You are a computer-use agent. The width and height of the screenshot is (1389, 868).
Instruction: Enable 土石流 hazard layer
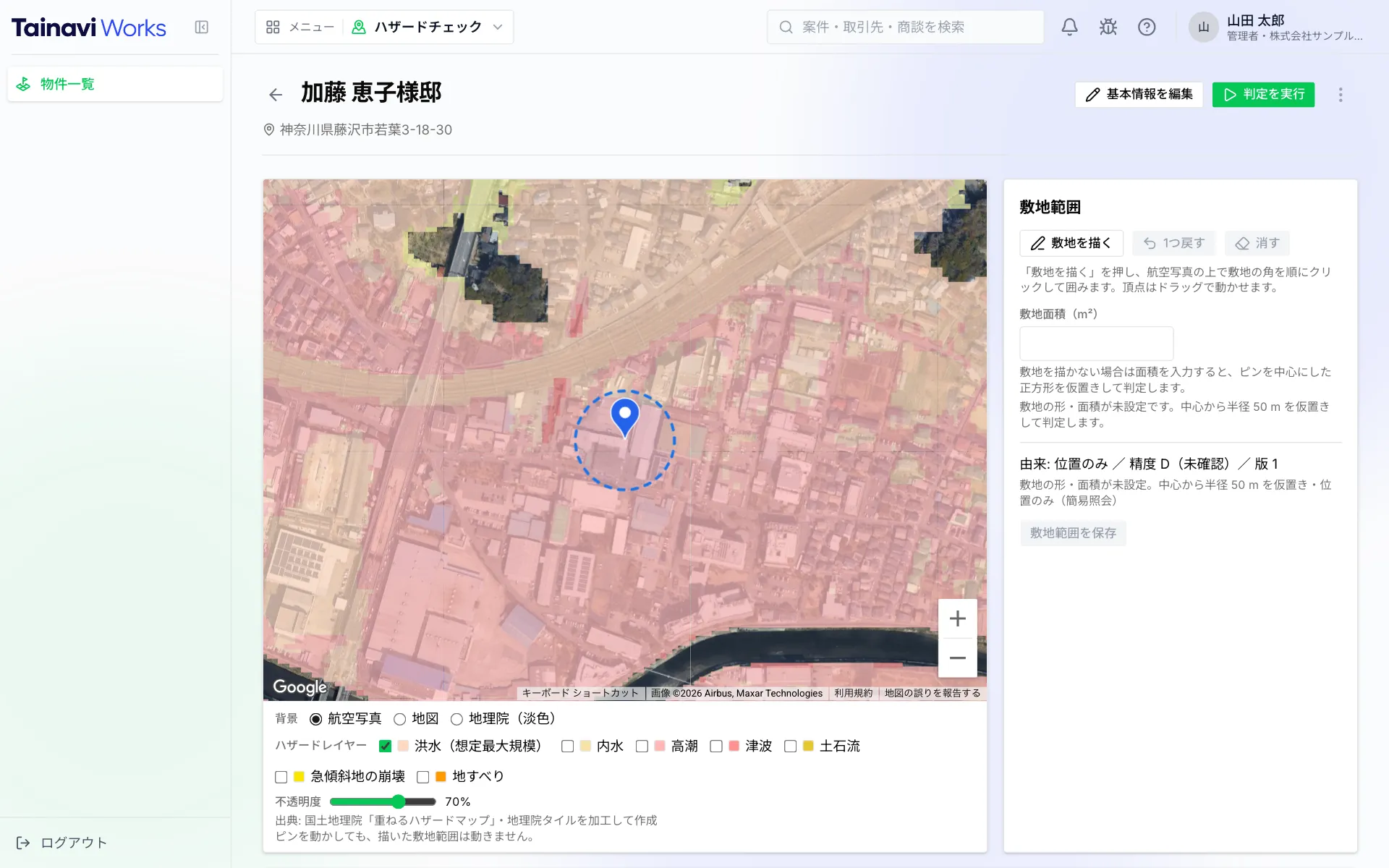click(x=791, y=746)
